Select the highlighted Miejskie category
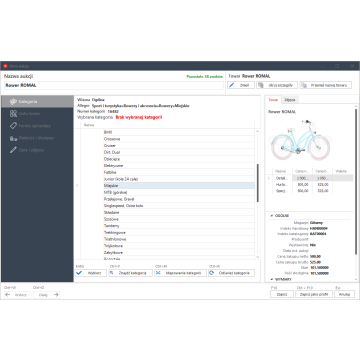The width and height of the screenshot is (360, 360). pos(179,186)
